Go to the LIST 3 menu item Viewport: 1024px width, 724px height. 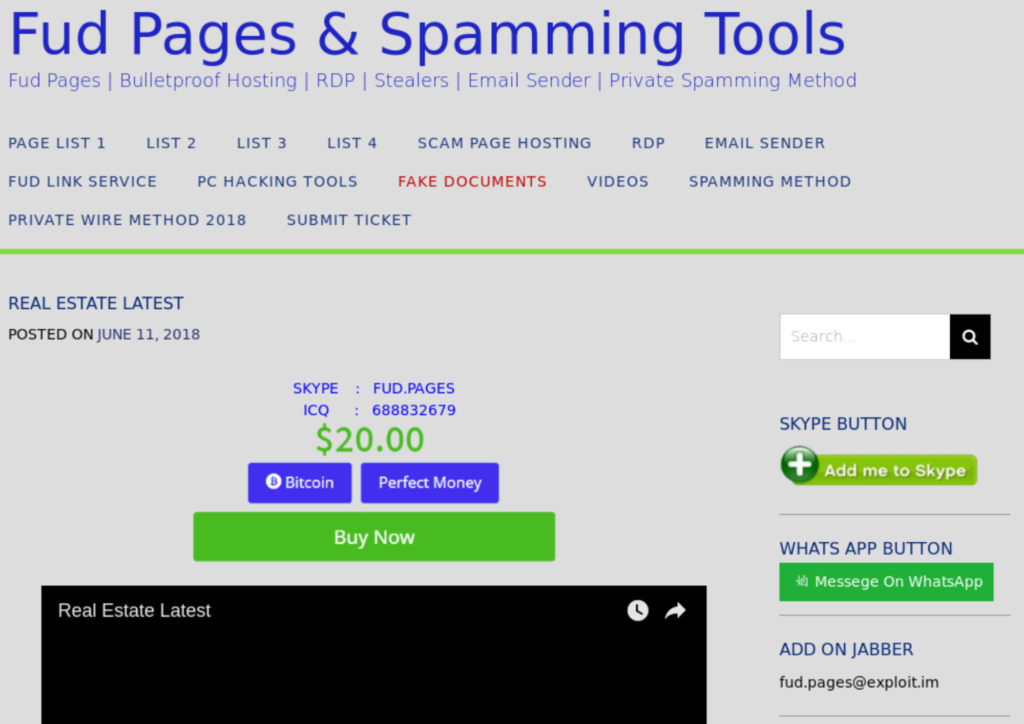point(262,143)
